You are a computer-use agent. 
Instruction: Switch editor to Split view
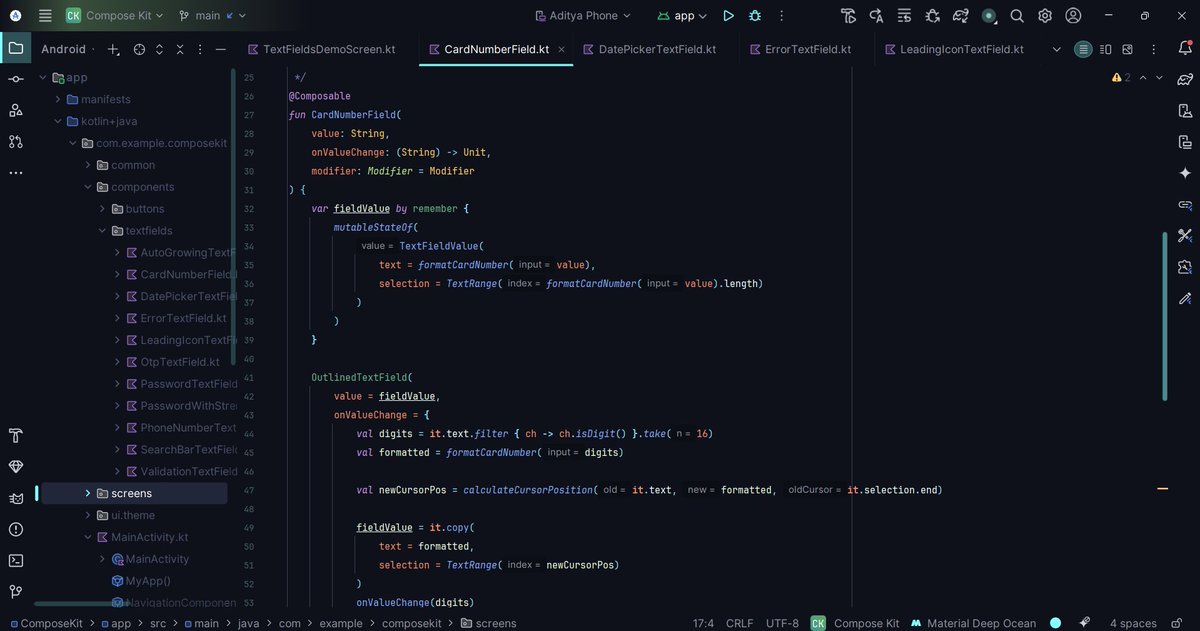[1105, 49]
